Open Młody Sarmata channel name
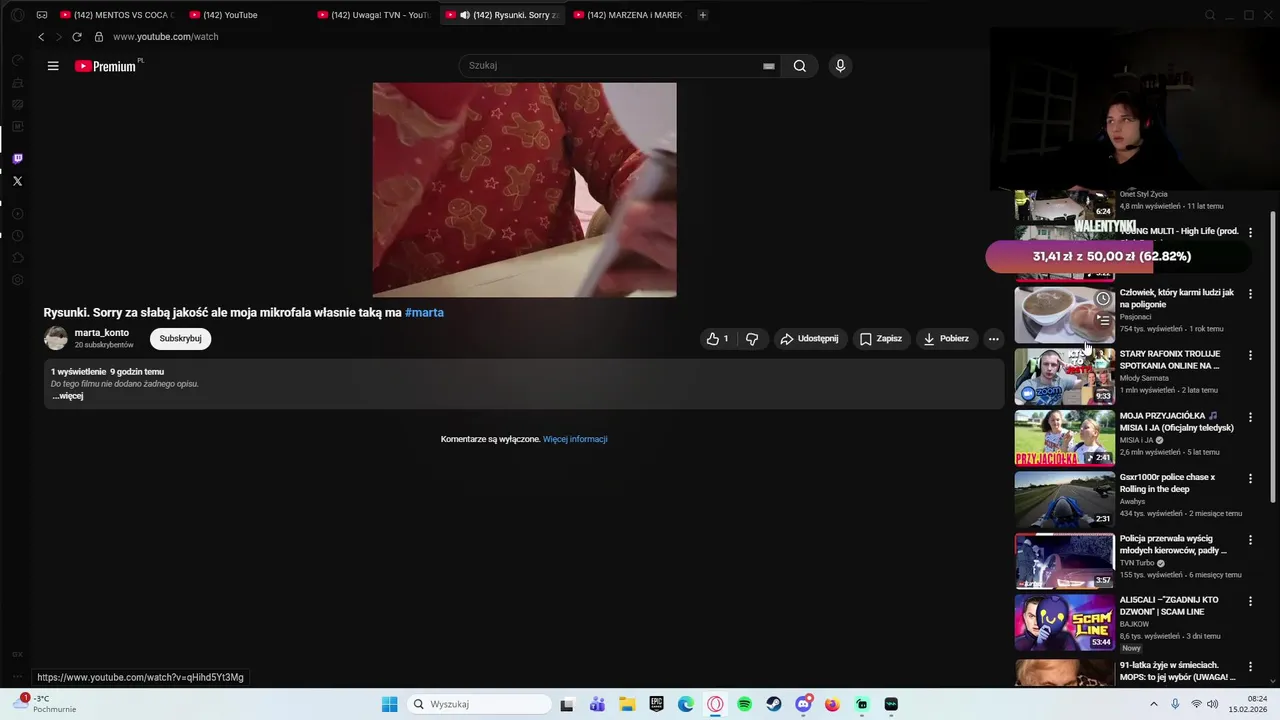The width and height of the screenshot is (1280, 720). click(x=1144, y=378)
